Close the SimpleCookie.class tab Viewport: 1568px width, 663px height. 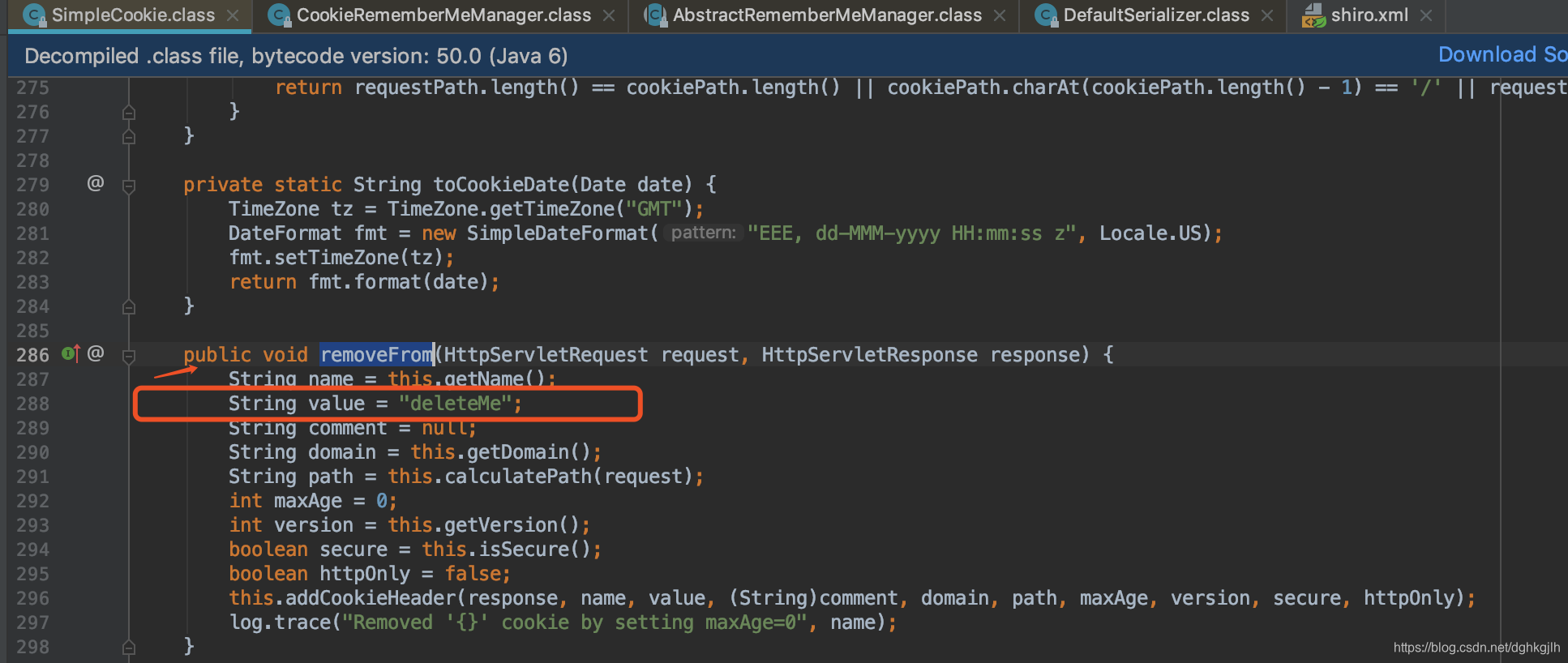click(x=233, y=15)
